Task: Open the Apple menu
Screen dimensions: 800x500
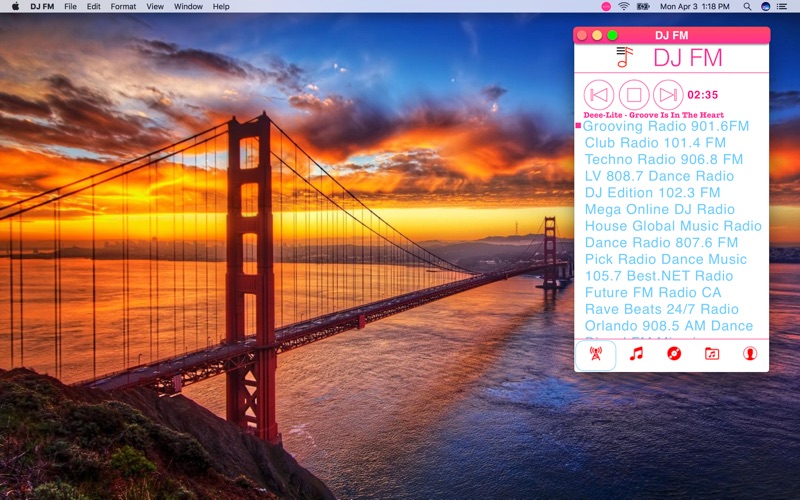Action: (15, 7)
